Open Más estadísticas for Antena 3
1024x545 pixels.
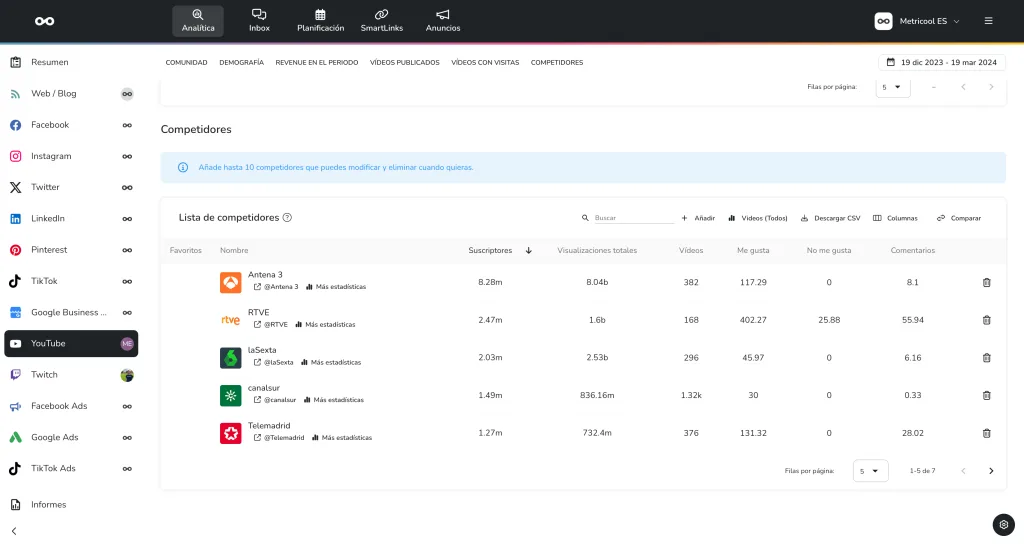(336, 287)
